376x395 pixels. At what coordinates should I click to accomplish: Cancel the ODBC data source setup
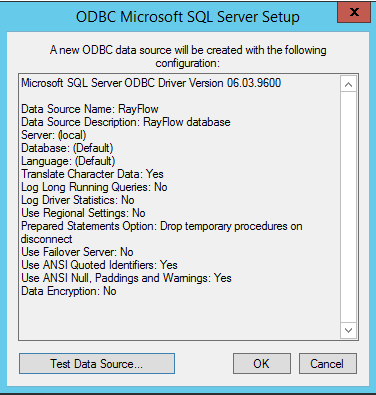pyautogui.click(x=328, y=363)
